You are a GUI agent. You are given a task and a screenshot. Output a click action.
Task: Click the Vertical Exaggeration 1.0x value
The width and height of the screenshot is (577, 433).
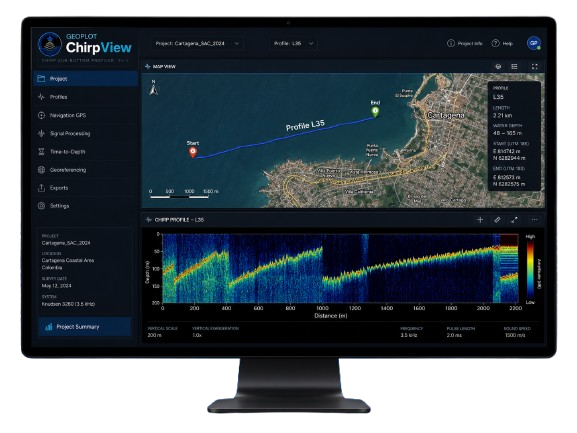197,335
